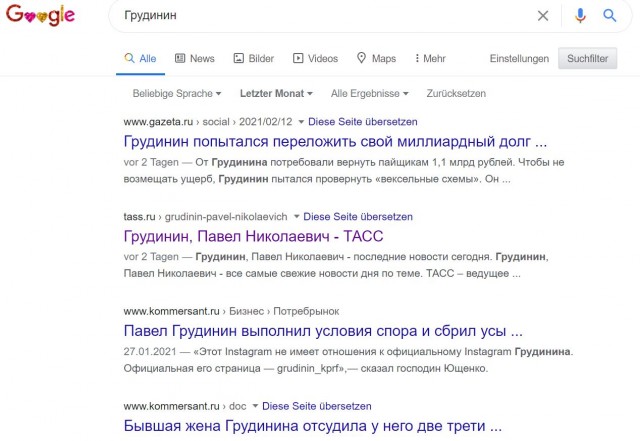Open result Павел Грудинин выполнил условия спора
Image resolution: width=640 pixels, height=441 pixels.
[x=323, y=331]
